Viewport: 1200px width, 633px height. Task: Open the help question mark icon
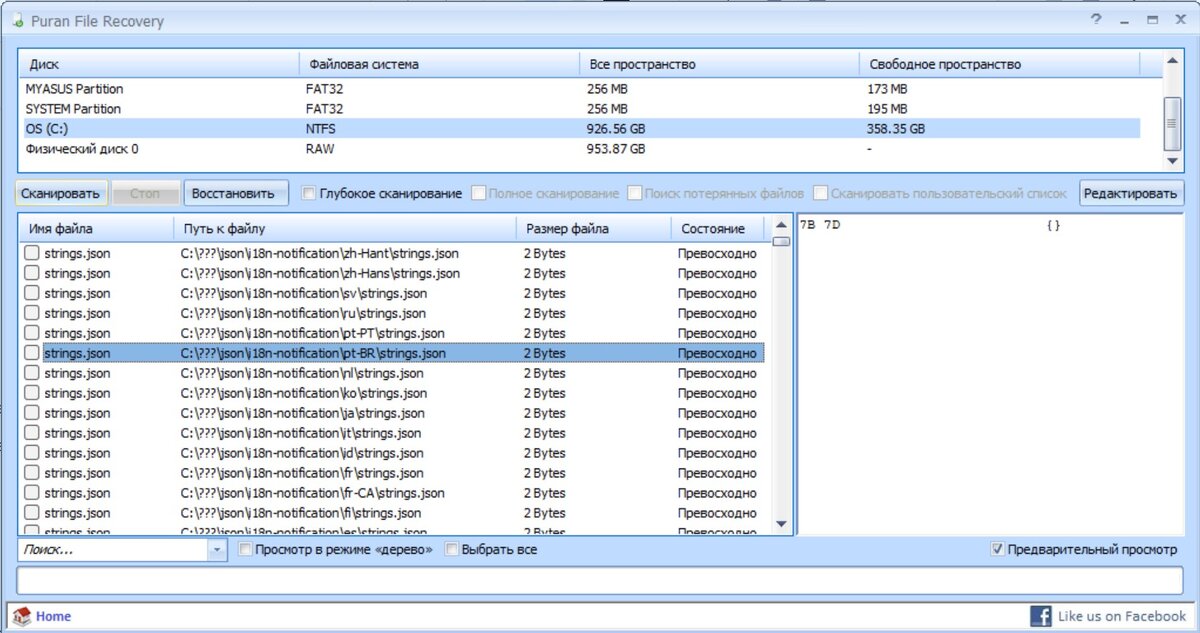tap(1097, 20)
